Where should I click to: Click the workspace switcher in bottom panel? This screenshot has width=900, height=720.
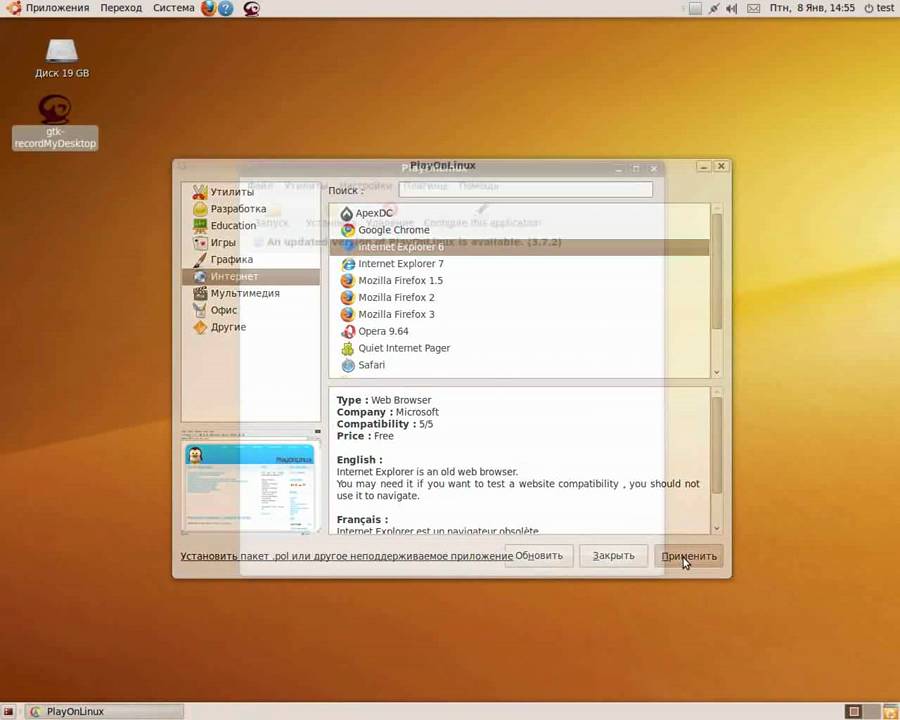pyautogui.click(x=863, y=711)
